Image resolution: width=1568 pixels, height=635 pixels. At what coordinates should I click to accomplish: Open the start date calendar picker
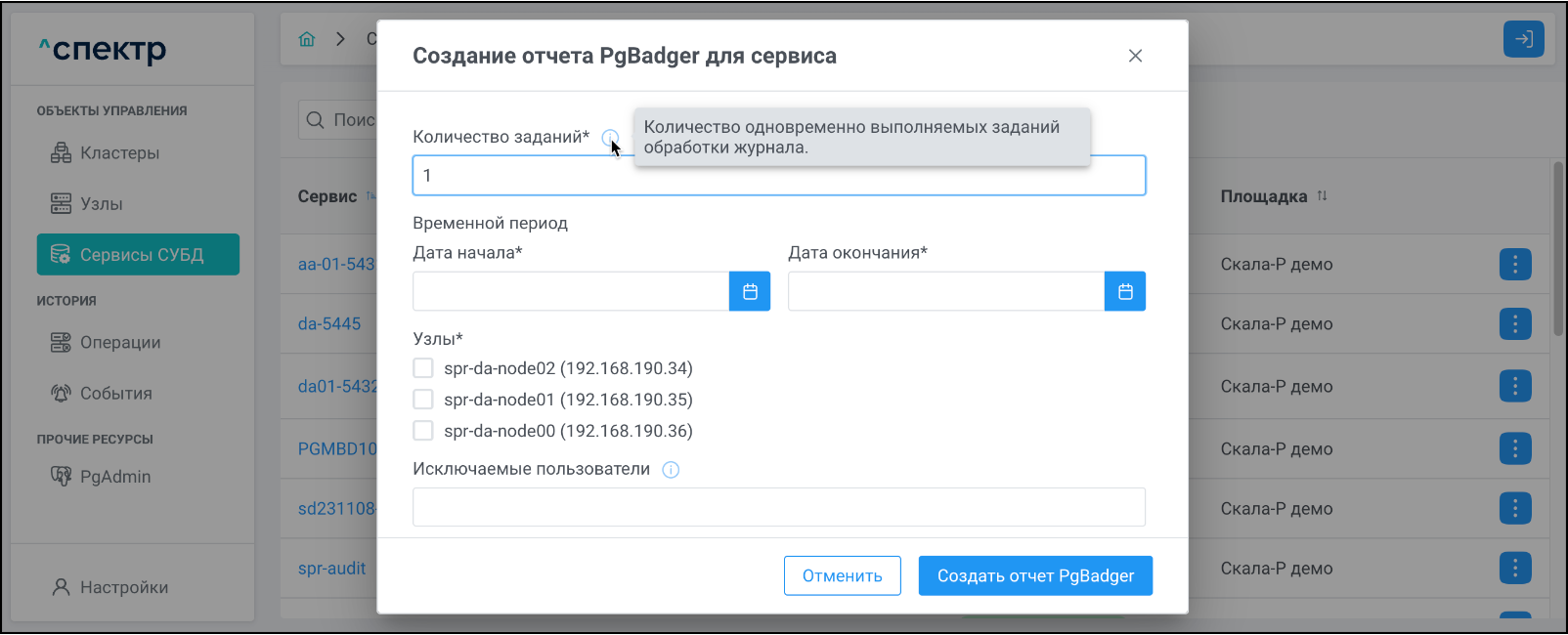(x=750, y=291)
